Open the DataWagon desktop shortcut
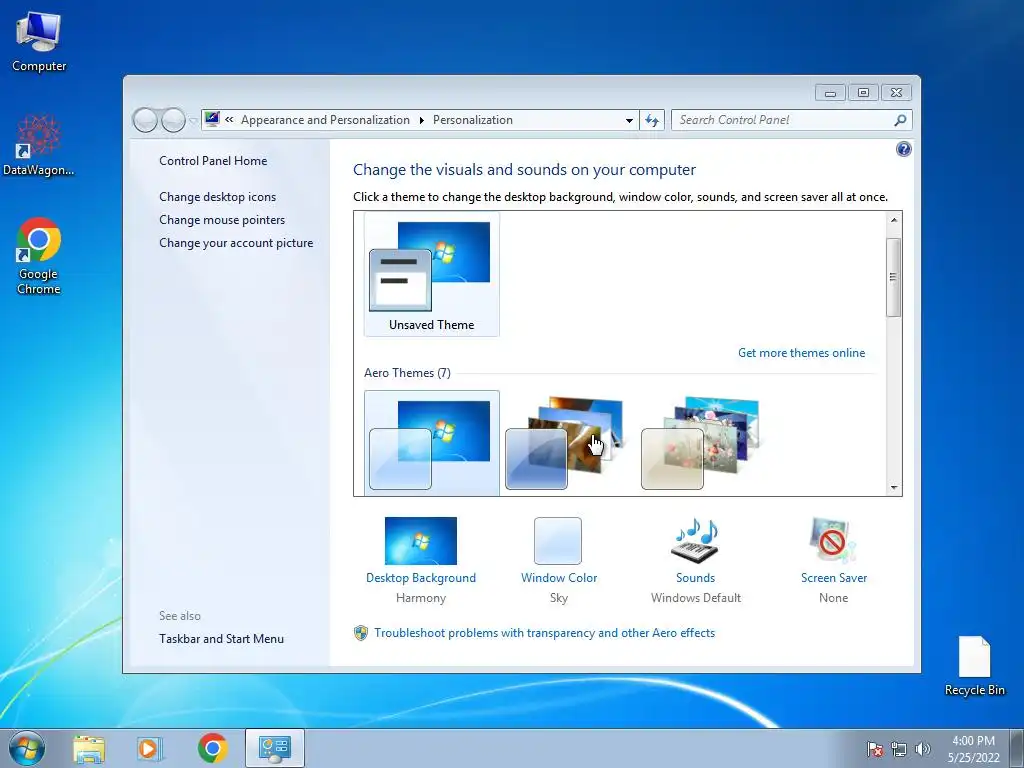 point(38,145)
